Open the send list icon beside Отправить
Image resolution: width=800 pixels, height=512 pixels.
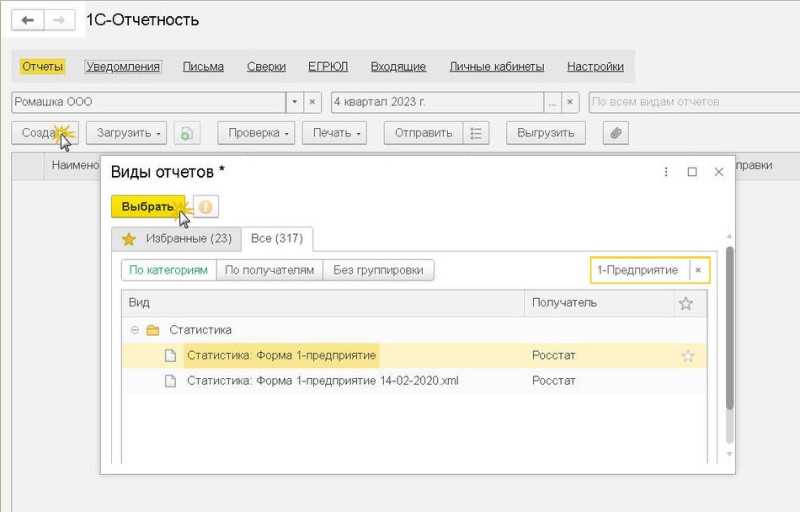pos(476,133)
